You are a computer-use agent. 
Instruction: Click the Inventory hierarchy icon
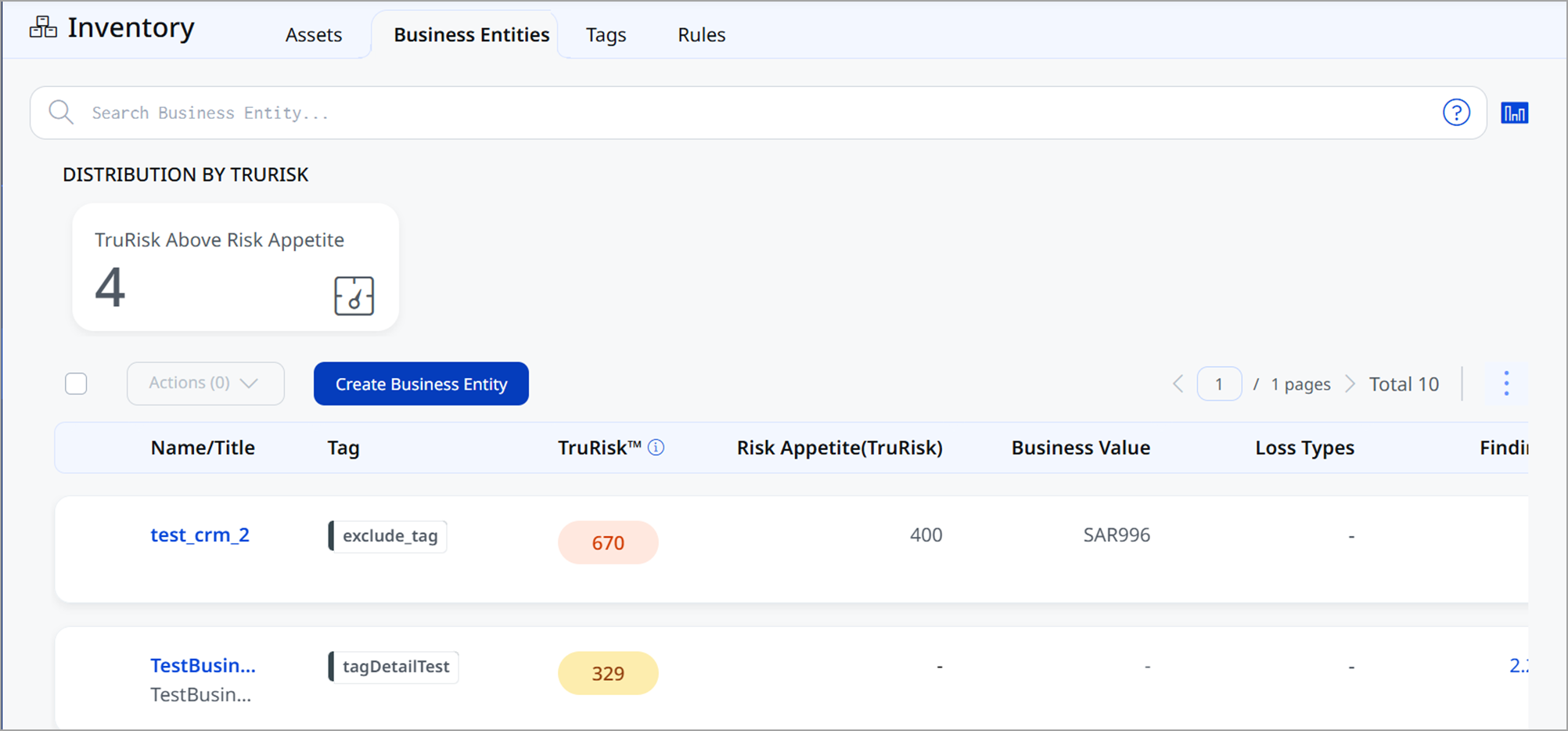click(43, 27)
